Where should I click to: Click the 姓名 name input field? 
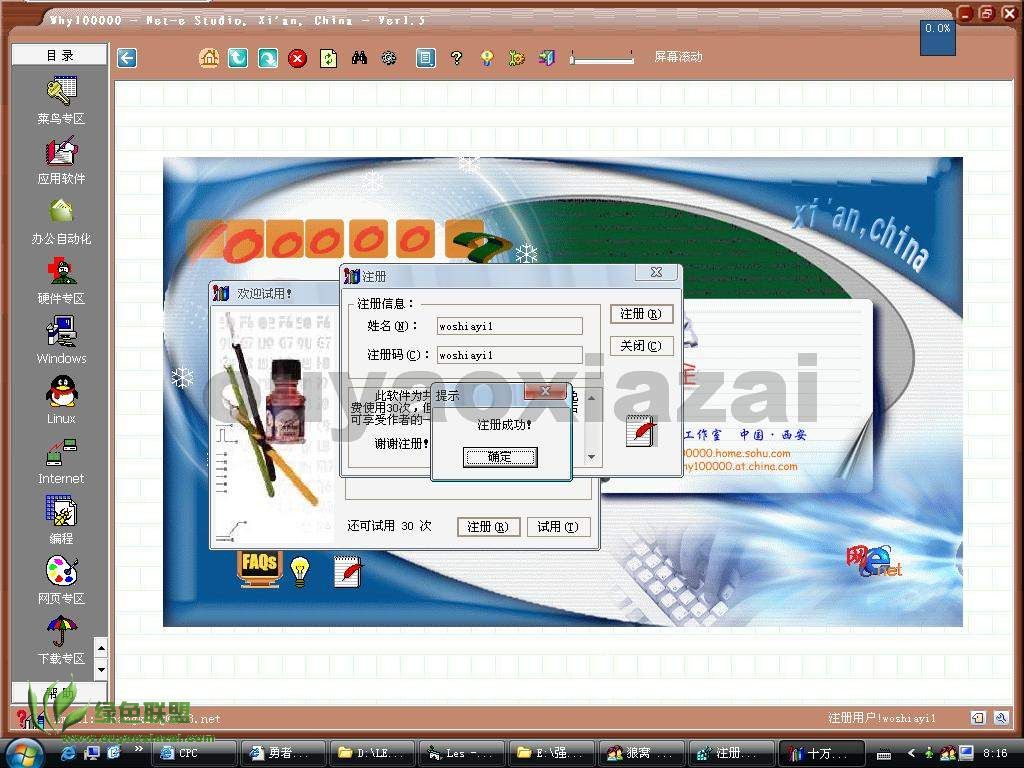pos(509,326)
